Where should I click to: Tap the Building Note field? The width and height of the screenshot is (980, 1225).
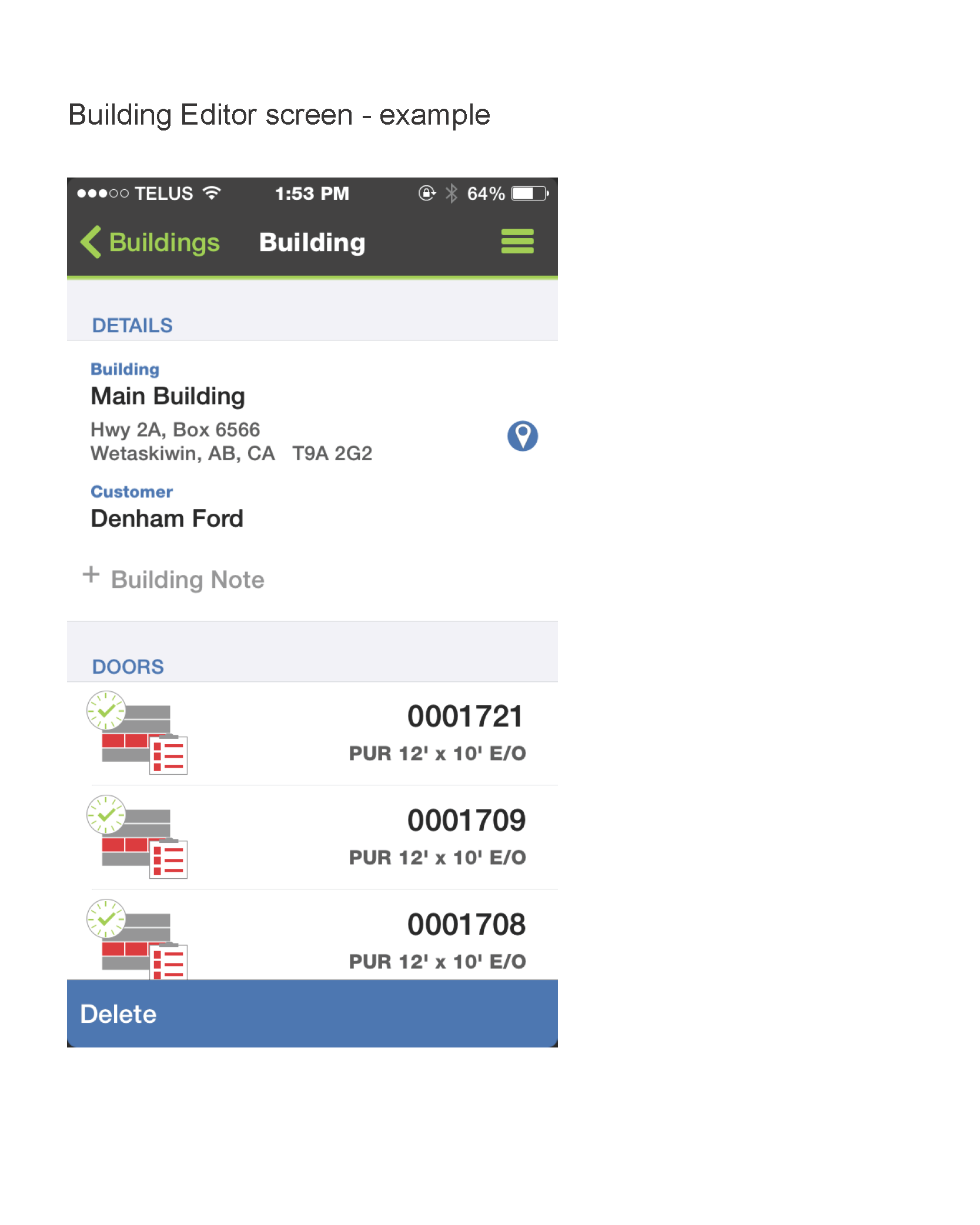pos(188,580)
